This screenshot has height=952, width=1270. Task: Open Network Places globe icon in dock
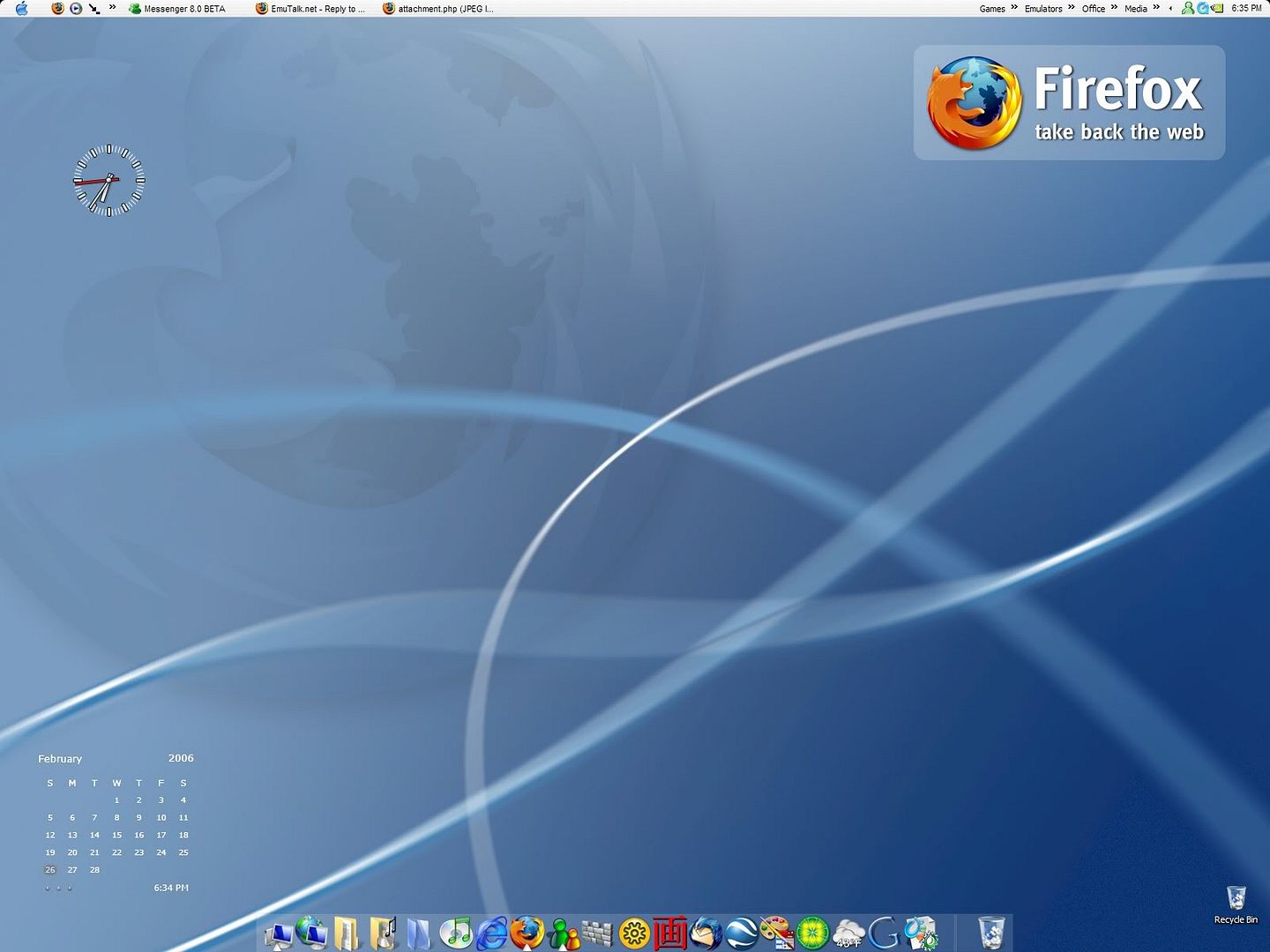click(311, 932)
